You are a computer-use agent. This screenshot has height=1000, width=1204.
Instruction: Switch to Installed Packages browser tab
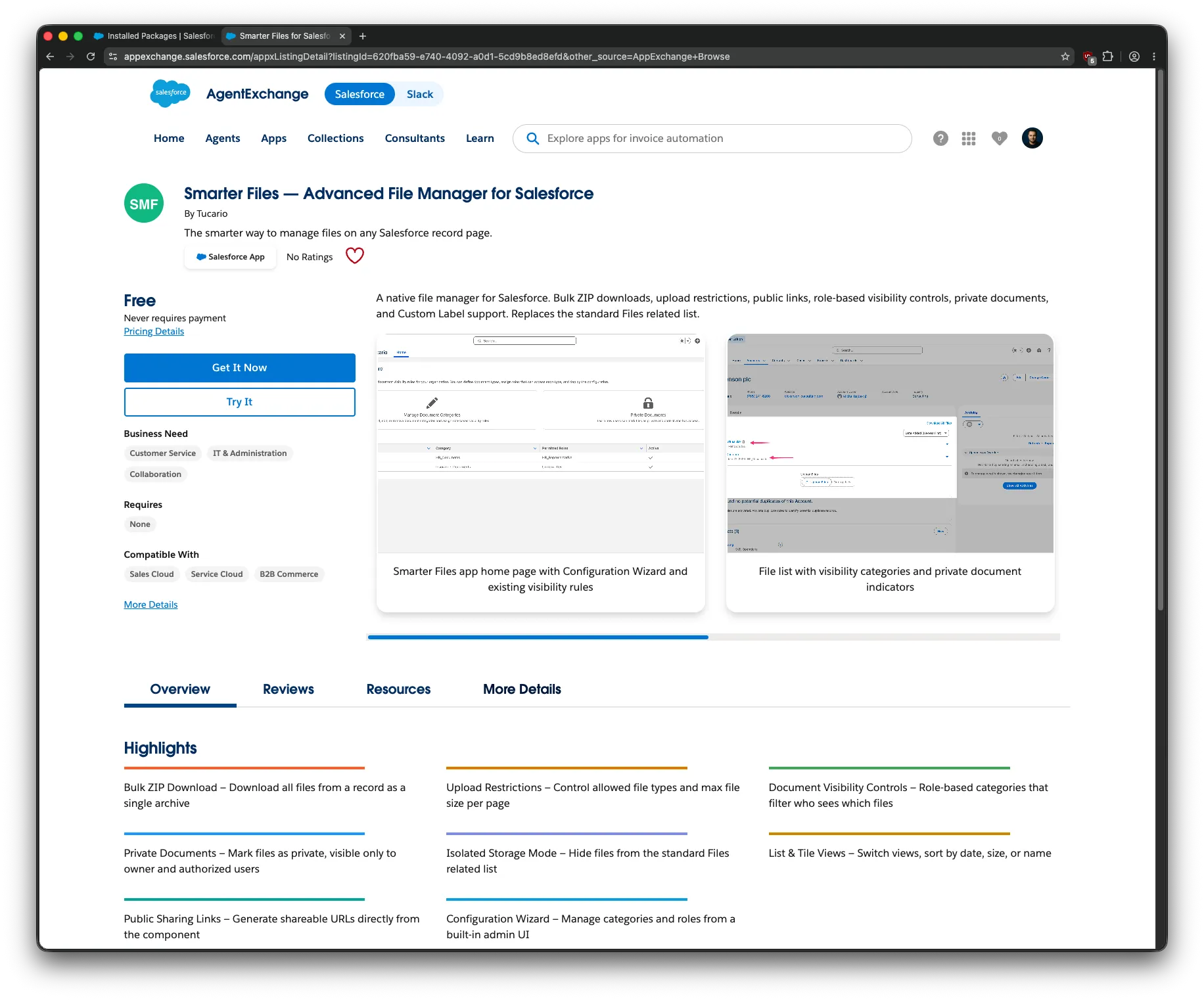154,36
